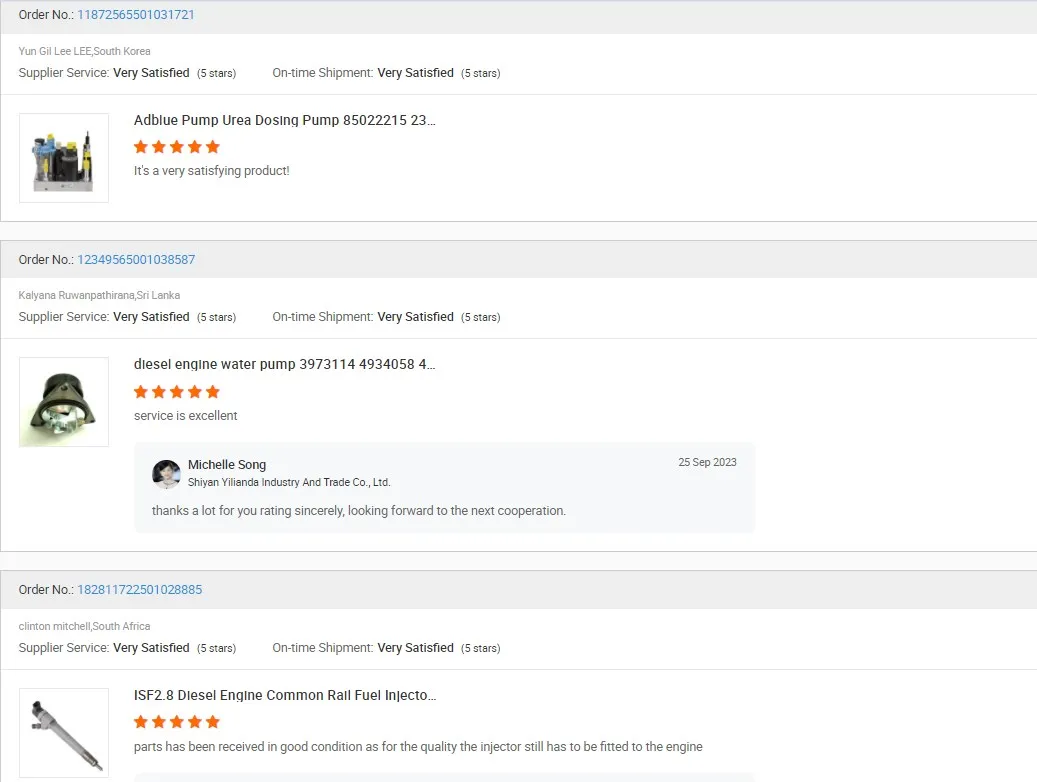
Task: Open order number 182811722501028885 link
Action: (x=140, y=590)
